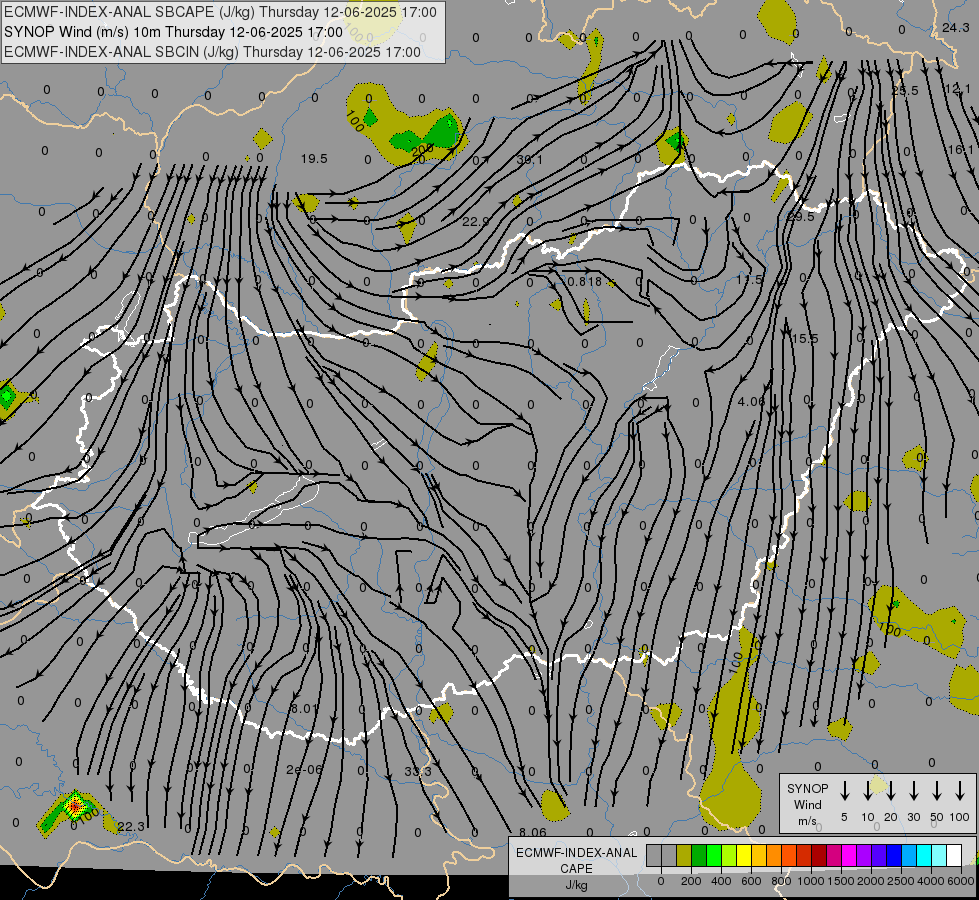Click the 1500 tick label on CAPE scale
This screenshot has width=979, height=900.
[x=840, y=881]
